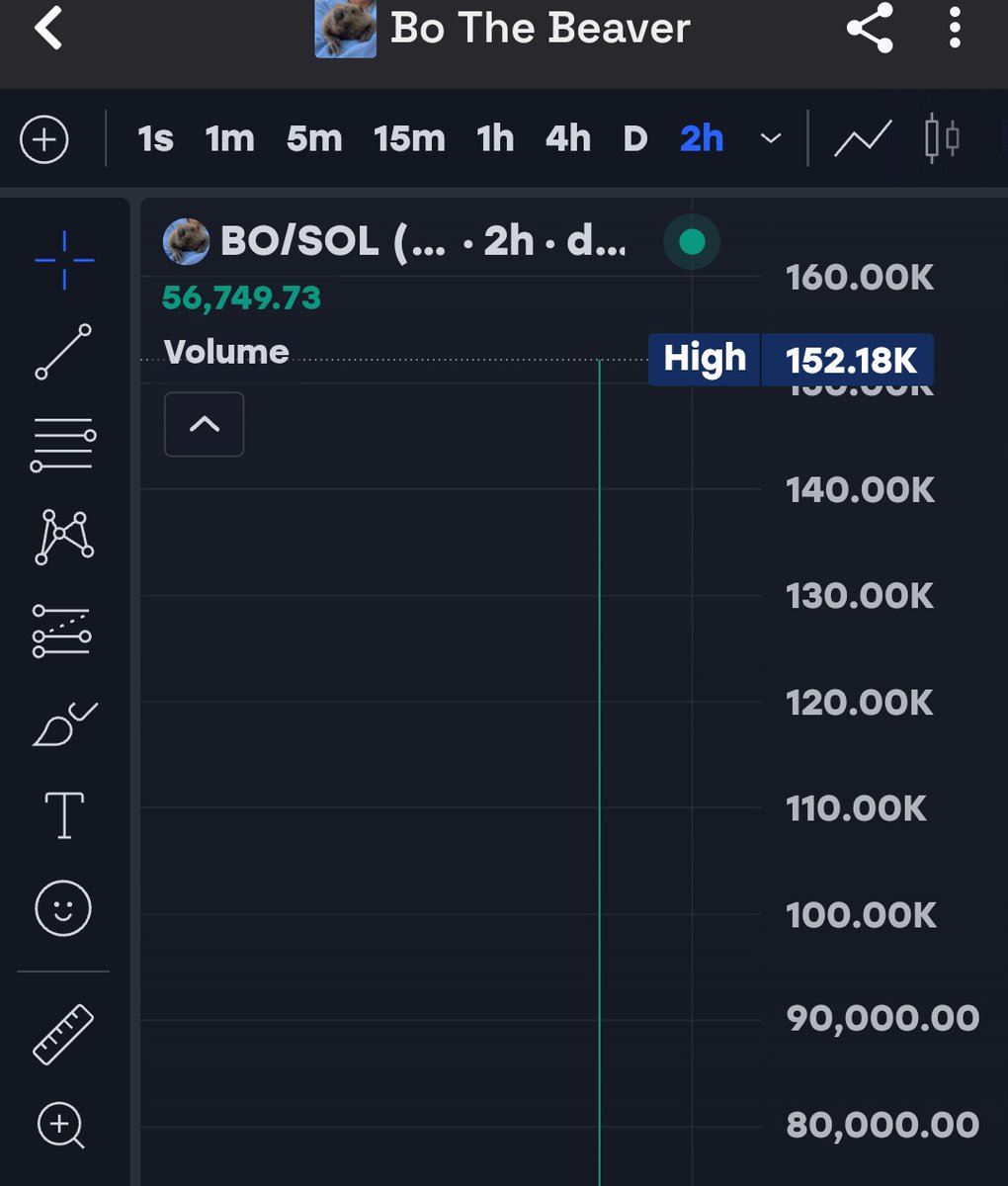This screenshot has width=1008, height=1186.
Task: Click the 120.00K price axis label
Action: 860,703
